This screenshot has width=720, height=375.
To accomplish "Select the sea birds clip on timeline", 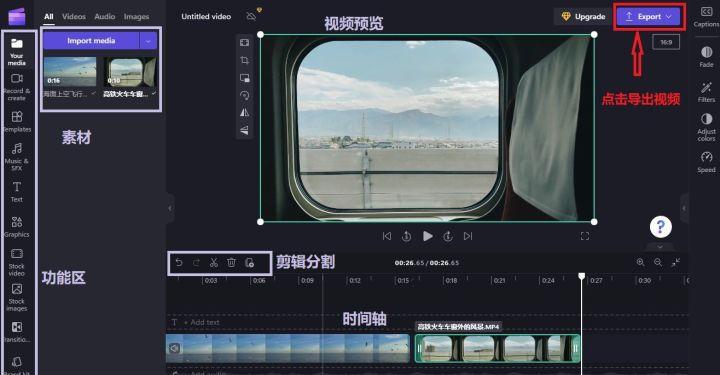I will pos(288,348).
